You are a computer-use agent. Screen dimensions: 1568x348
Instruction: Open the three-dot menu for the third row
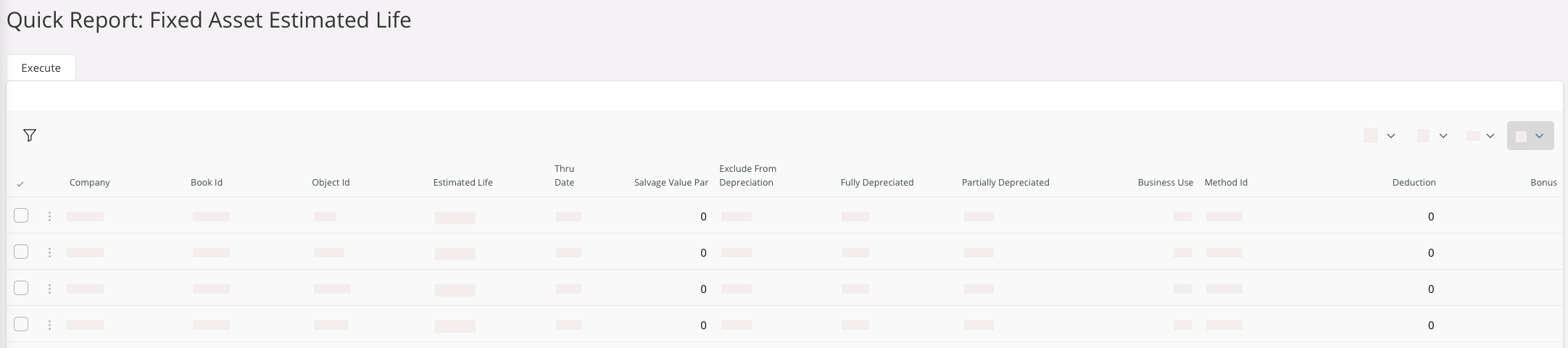49,289
